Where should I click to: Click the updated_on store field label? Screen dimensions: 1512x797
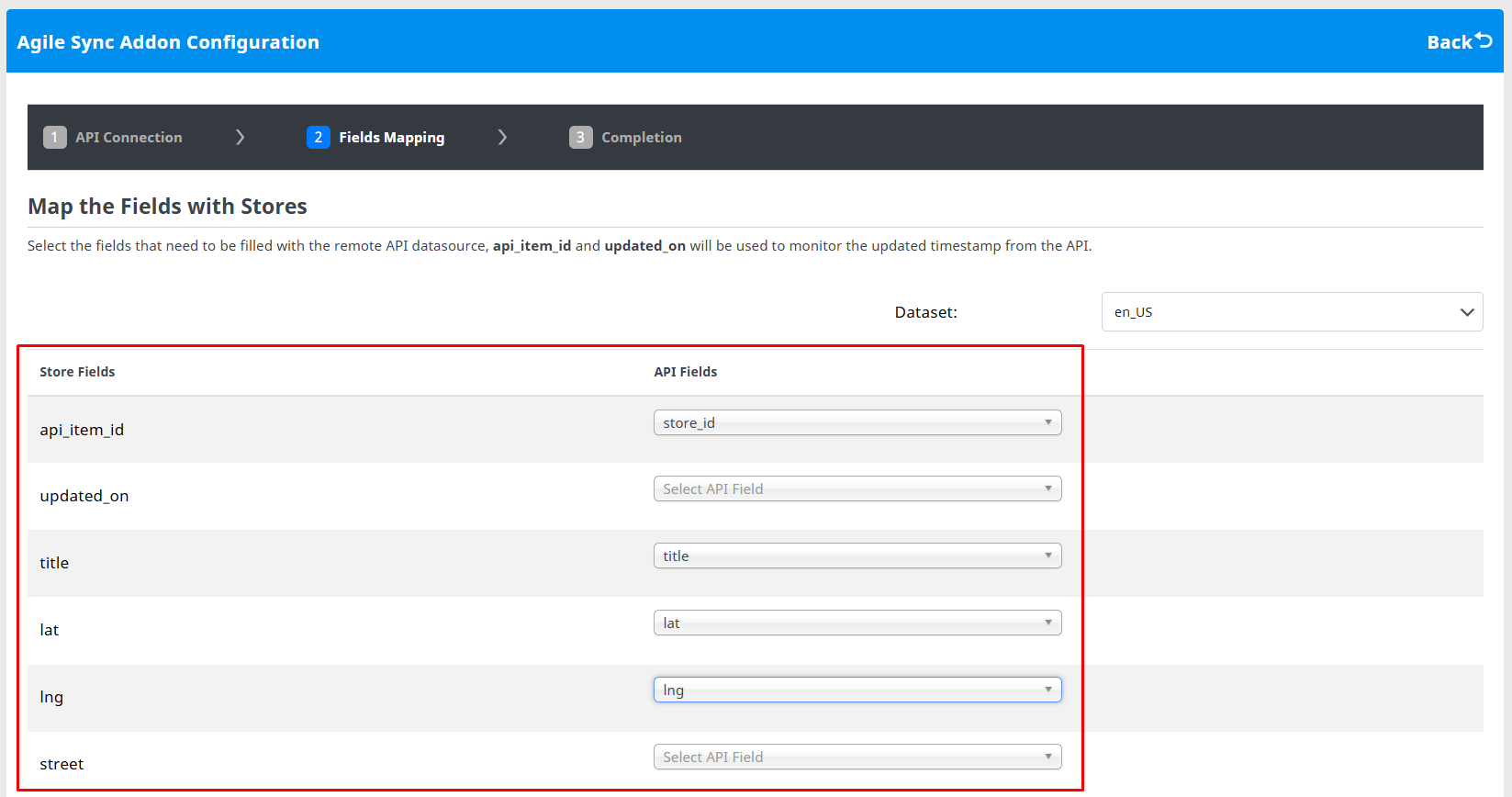click(84, 496)
